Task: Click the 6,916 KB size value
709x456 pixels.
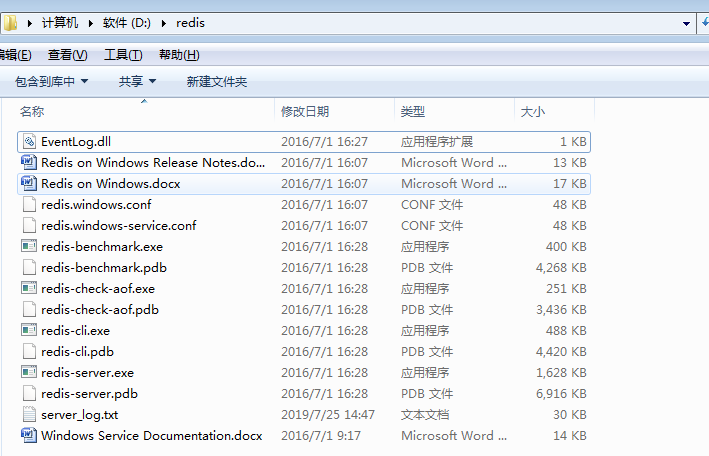Action: (x=561, y=394)
